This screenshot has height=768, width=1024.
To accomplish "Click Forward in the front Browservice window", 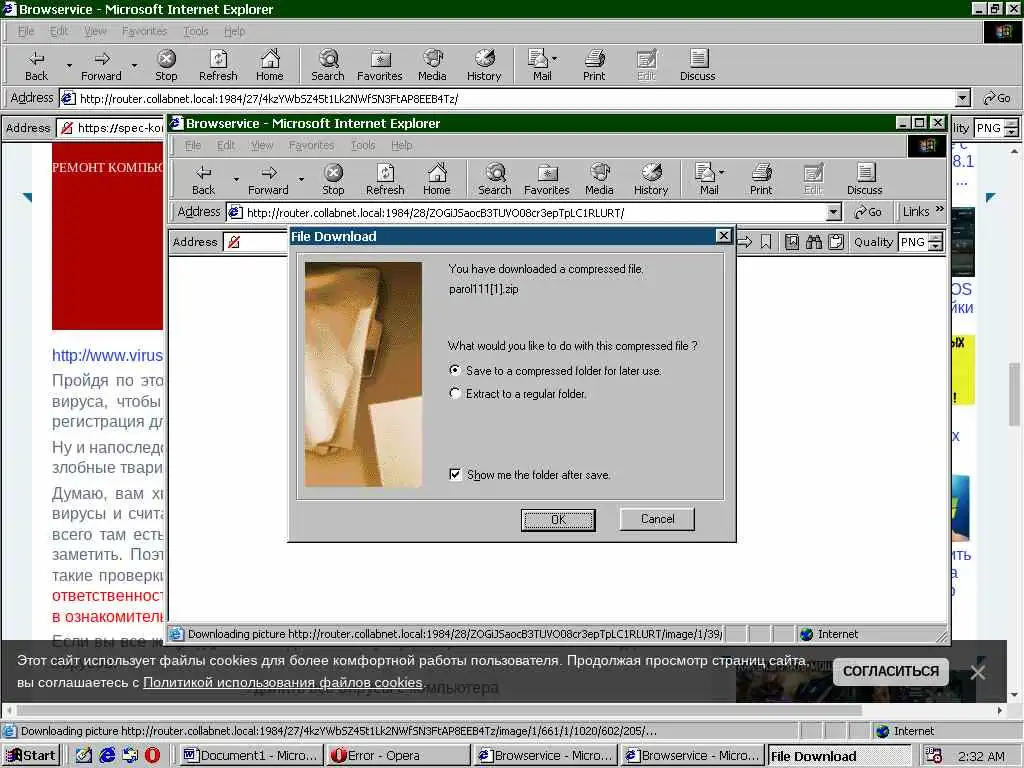I will click(268, 180).
